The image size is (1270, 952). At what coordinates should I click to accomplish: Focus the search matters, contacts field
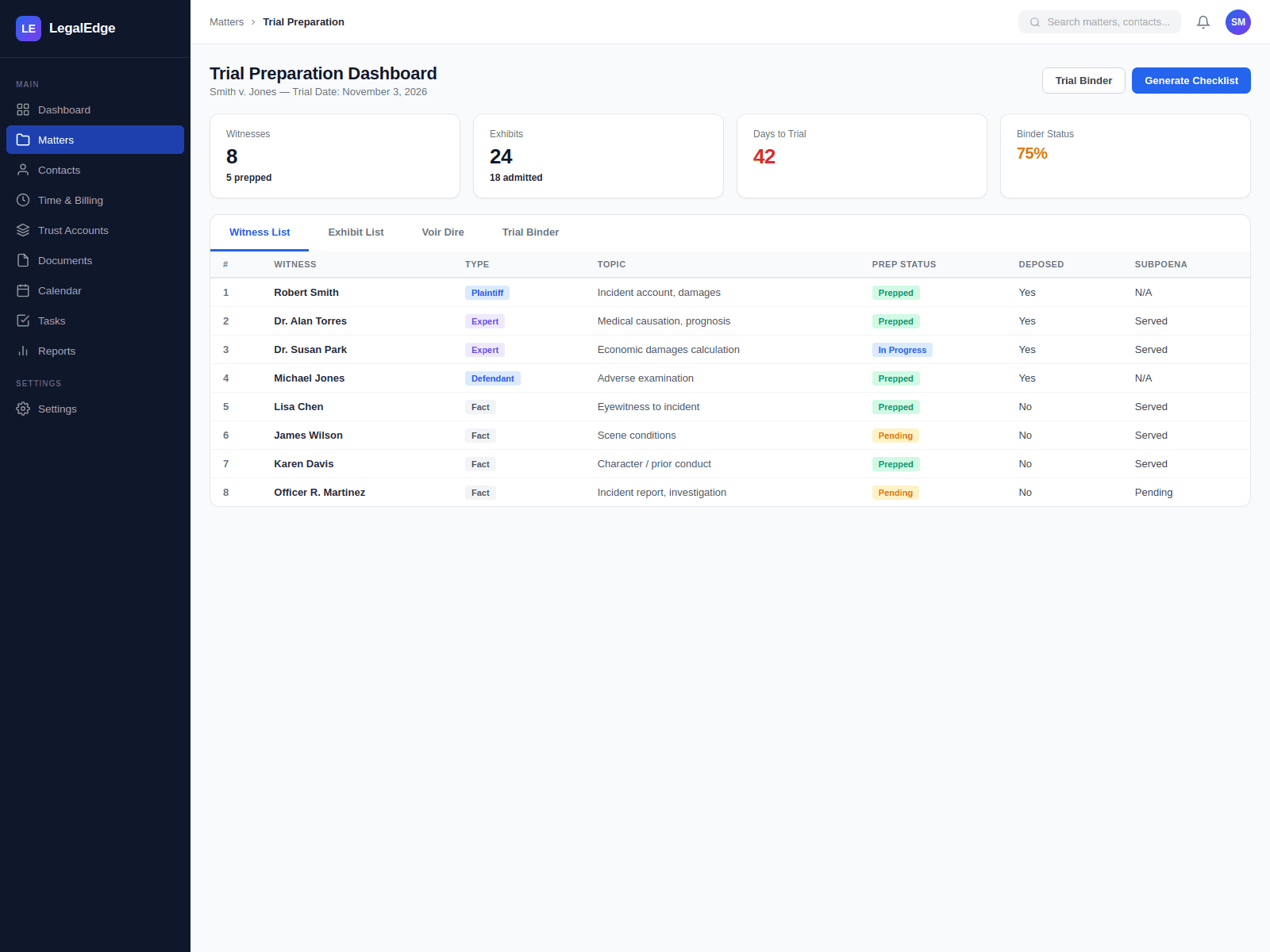1099,22
